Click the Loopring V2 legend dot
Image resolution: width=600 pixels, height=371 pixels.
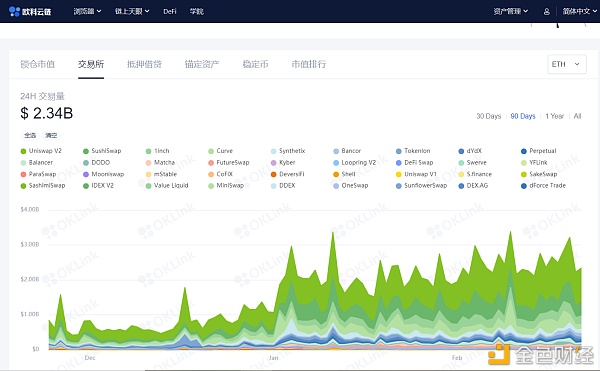point(336,163)
